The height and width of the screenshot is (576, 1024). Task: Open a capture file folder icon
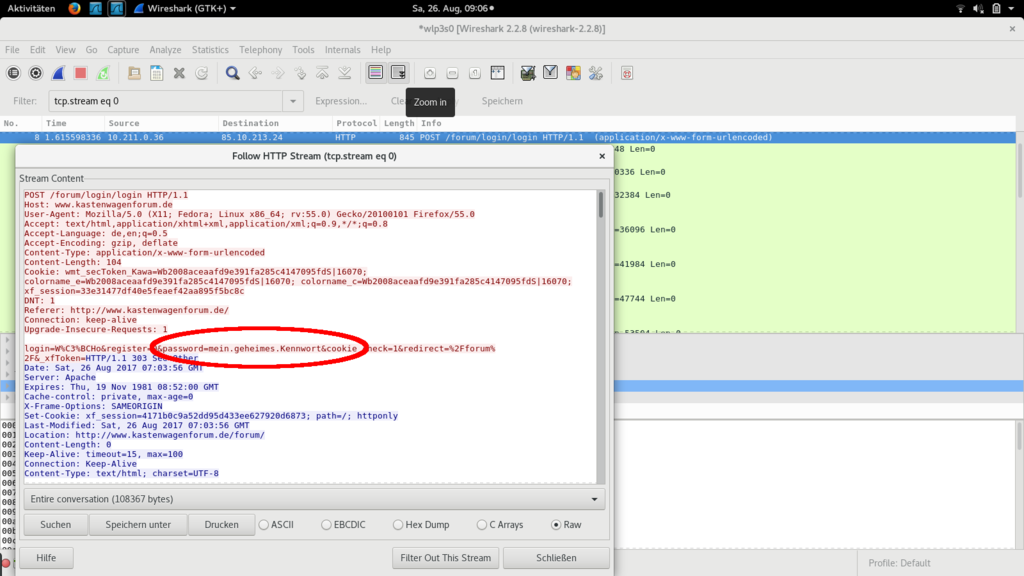134,73
